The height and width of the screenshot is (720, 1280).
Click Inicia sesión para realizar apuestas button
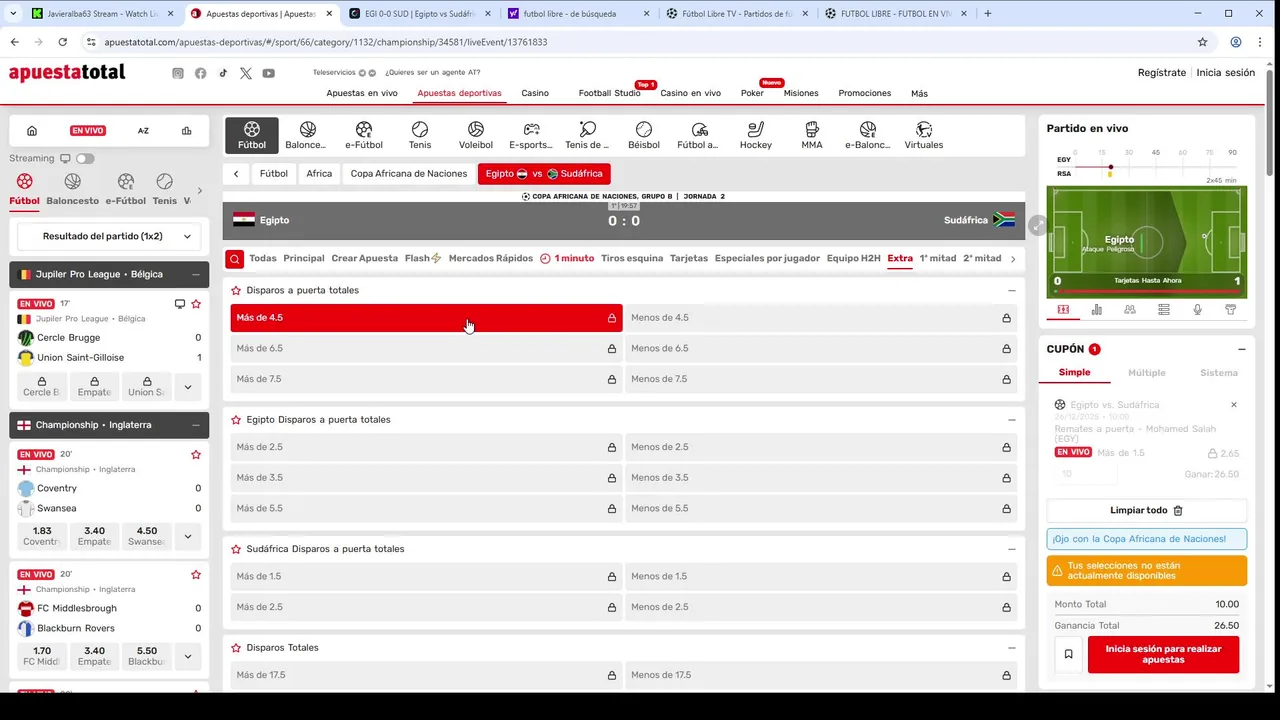click(x=1163, y=654)
